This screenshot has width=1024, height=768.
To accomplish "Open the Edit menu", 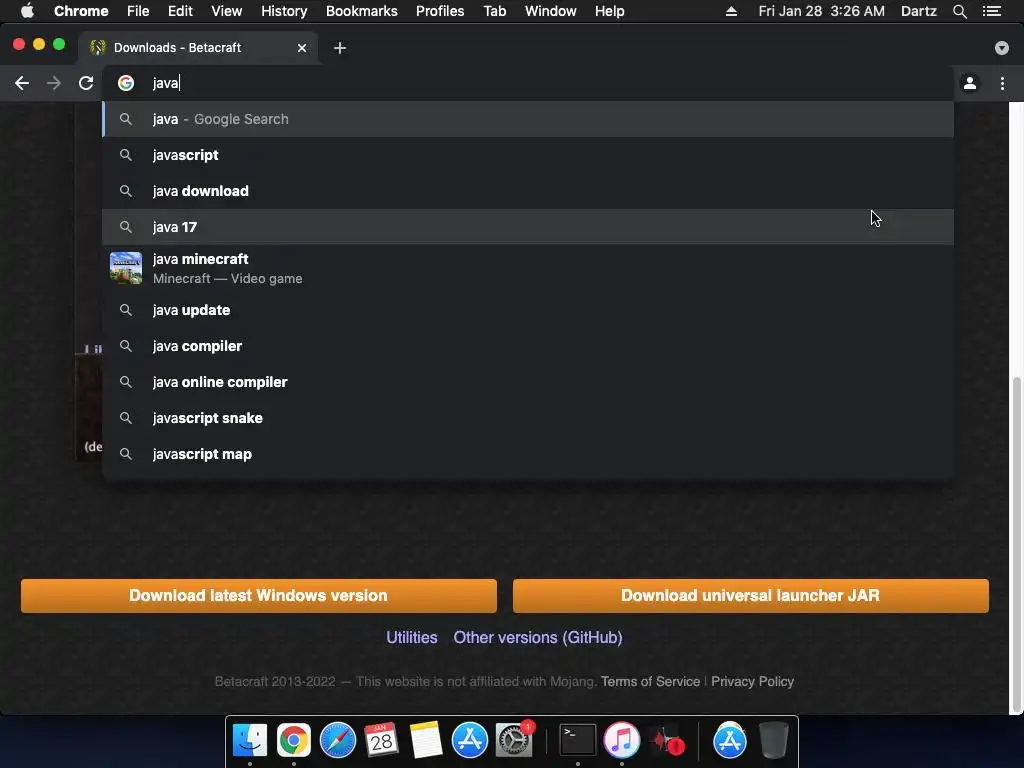I will (x=180, y=11).
